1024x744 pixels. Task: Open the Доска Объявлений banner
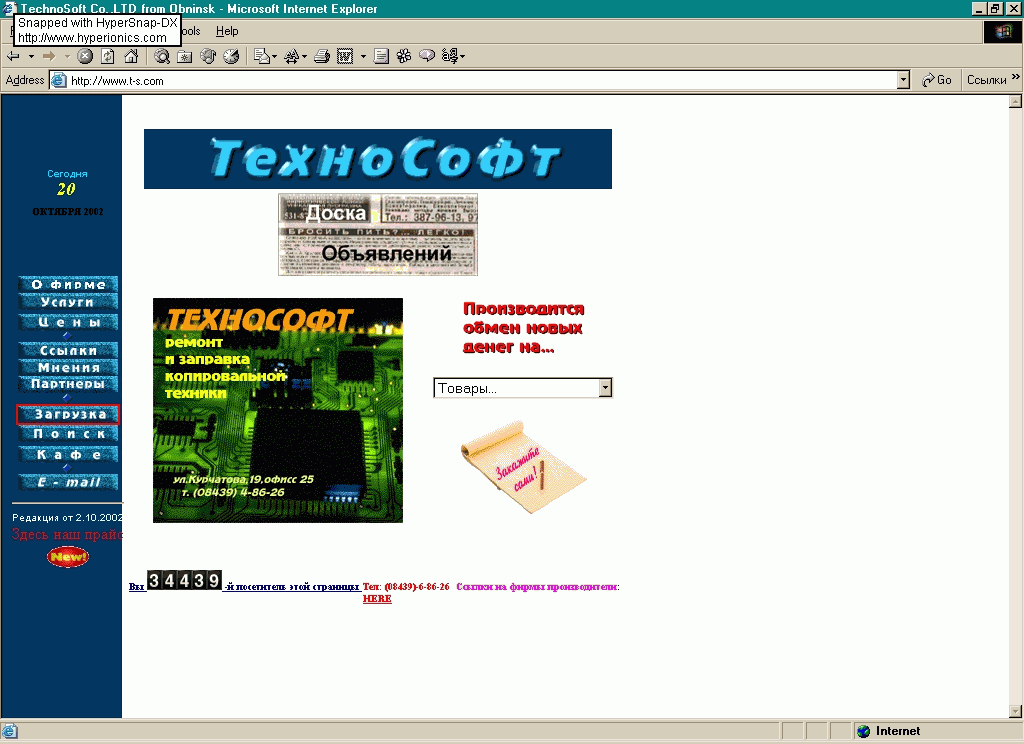tap(377, 234)
